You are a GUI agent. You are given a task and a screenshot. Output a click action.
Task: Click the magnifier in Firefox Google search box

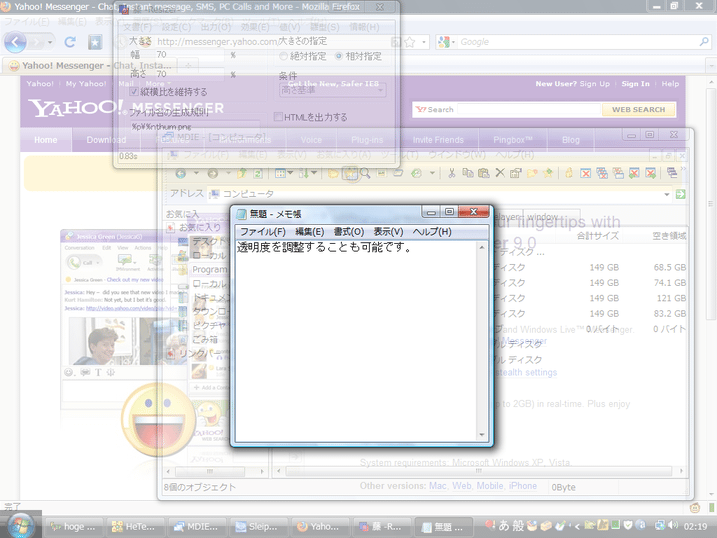click(704, 42)
